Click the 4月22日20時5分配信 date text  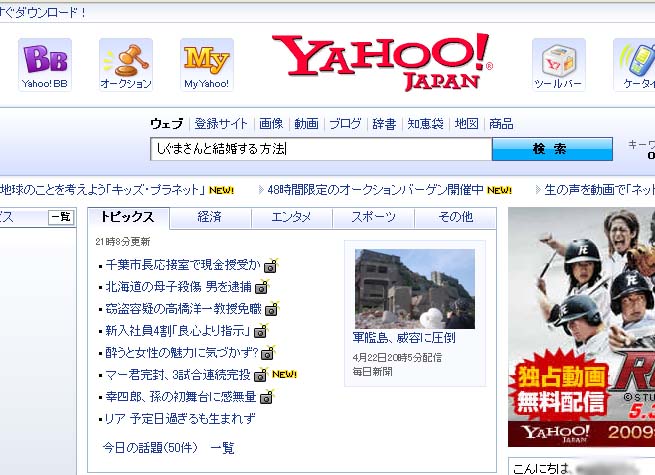pos(397,358)
